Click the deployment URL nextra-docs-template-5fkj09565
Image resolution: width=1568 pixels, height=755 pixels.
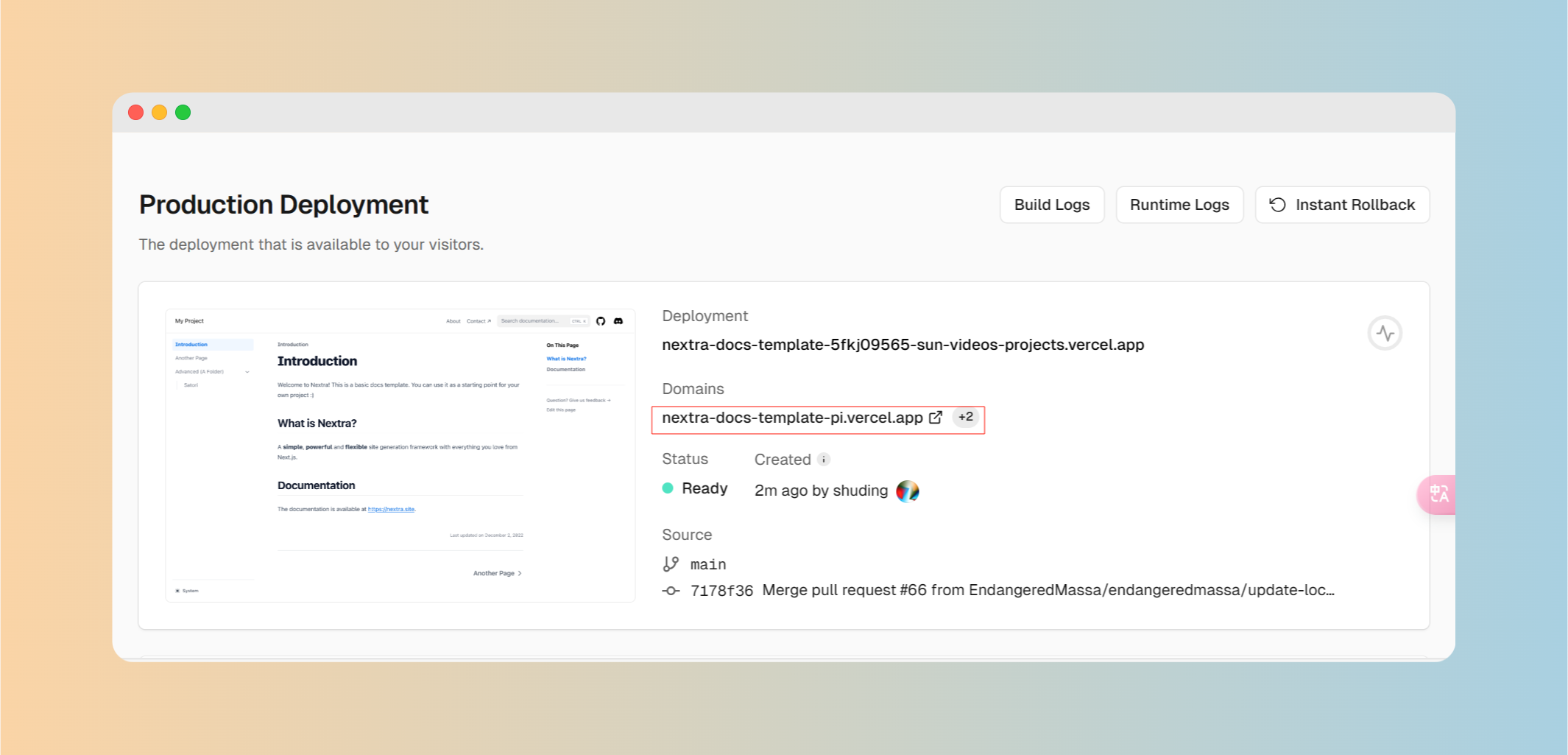tap(903, 345)
